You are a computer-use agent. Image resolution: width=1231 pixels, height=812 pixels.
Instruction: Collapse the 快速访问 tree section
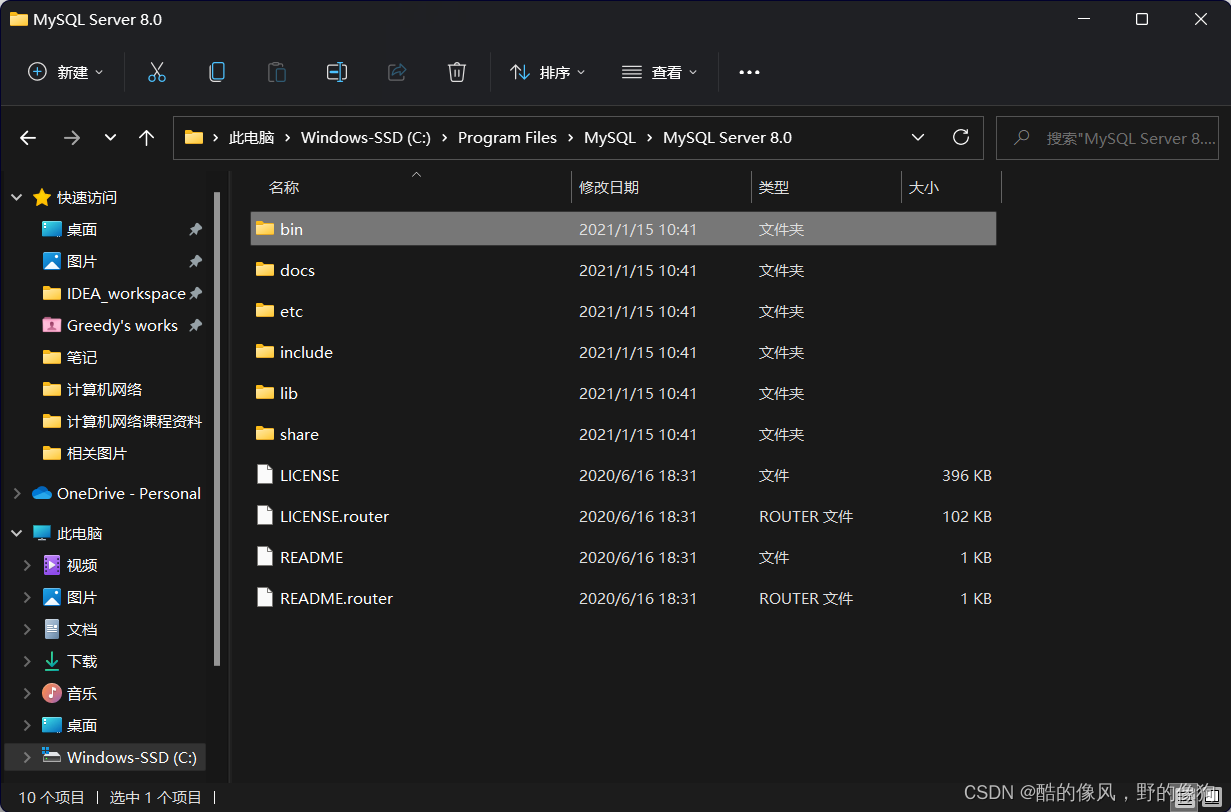click(x=17, y=197)
